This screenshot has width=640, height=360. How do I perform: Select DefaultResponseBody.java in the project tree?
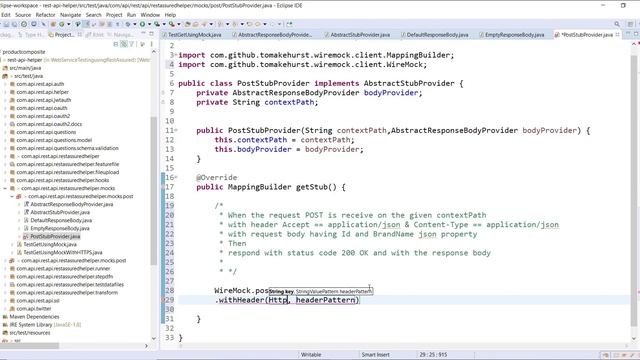[61, 220]
